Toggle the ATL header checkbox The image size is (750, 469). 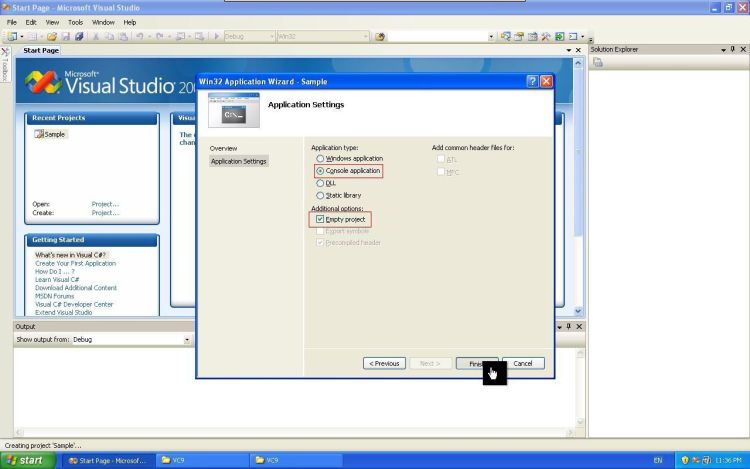pos(441,159)
